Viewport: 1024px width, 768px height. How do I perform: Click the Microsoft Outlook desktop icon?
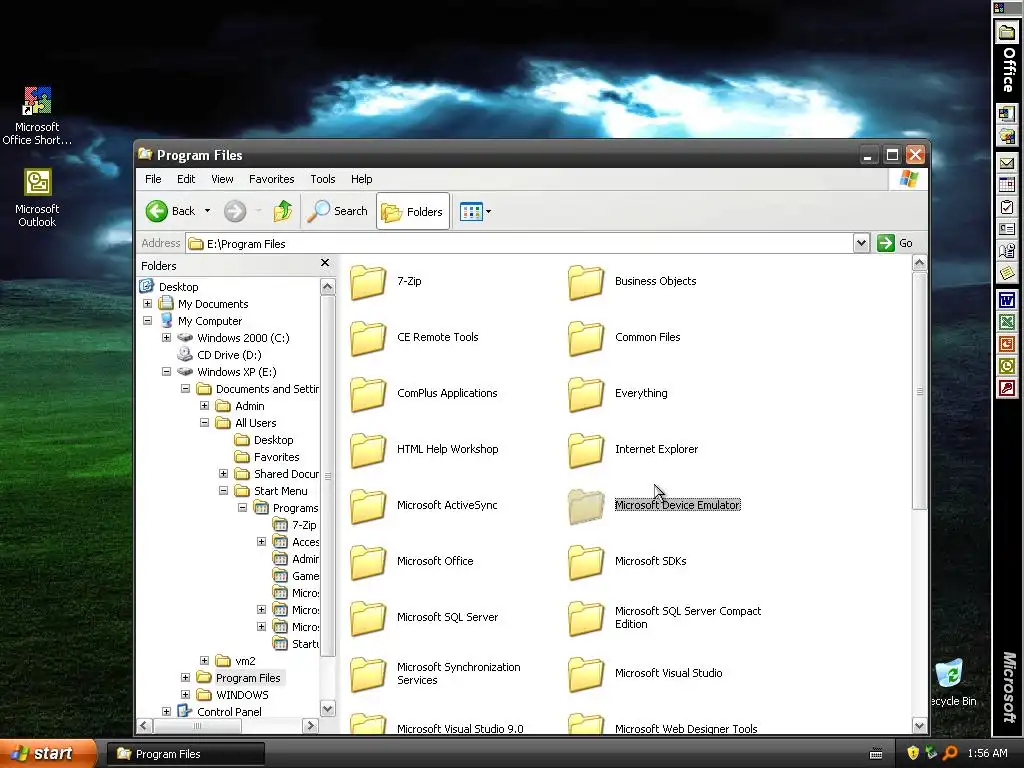point(37,198)
